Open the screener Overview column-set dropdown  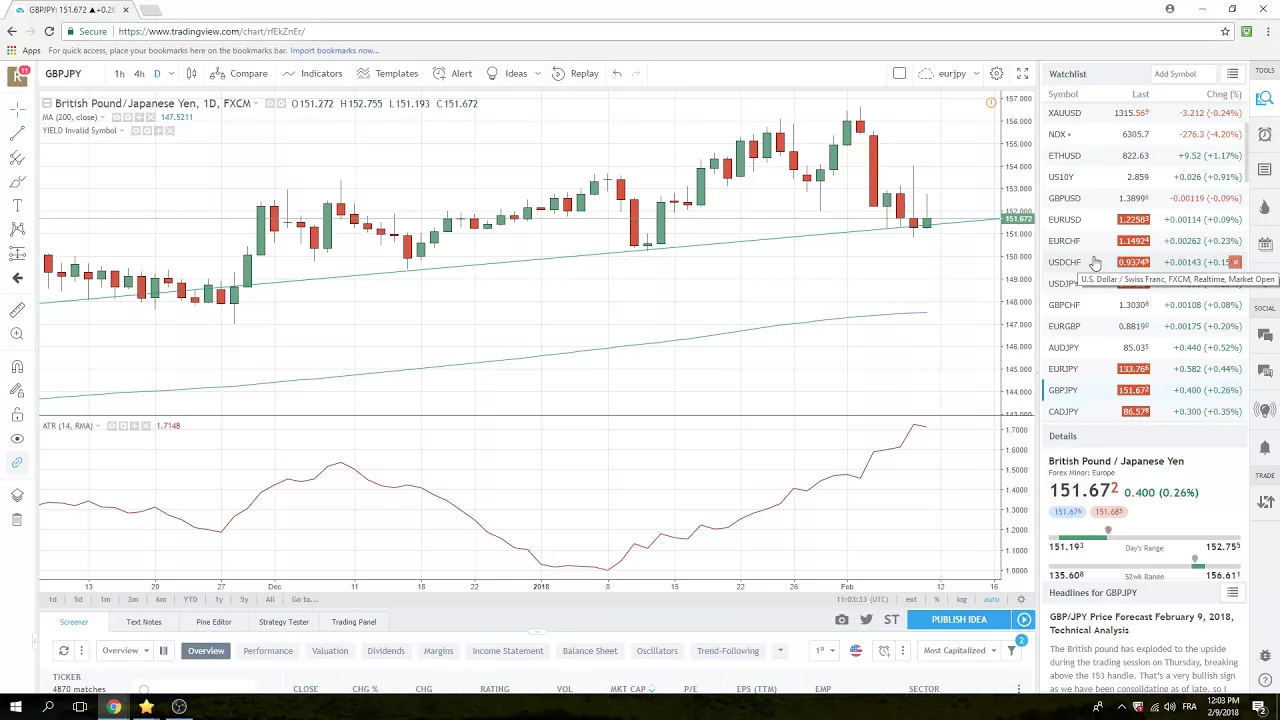pos(125,651)
